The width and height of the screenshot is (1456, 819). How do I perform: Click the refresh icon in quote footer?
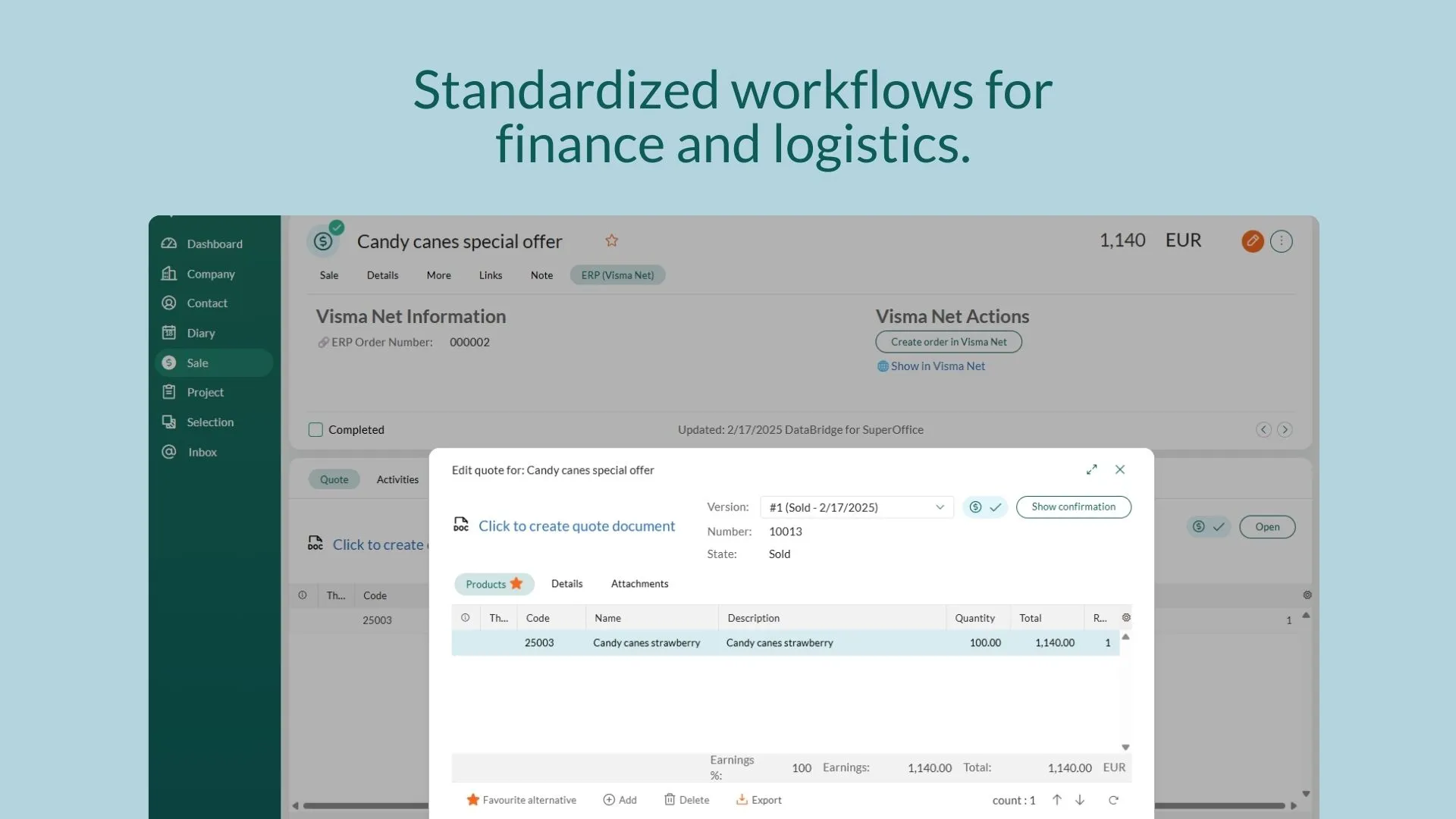pos(1113,800)
